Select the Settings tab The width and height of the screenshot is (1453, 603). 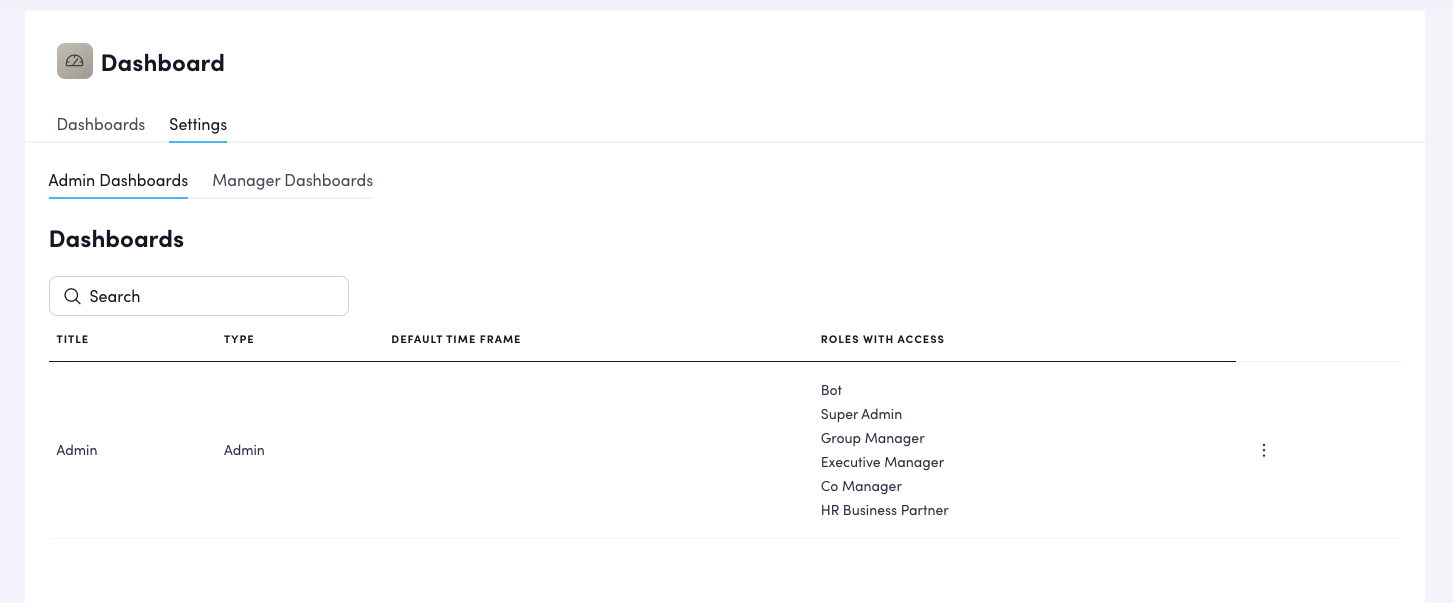198,125
